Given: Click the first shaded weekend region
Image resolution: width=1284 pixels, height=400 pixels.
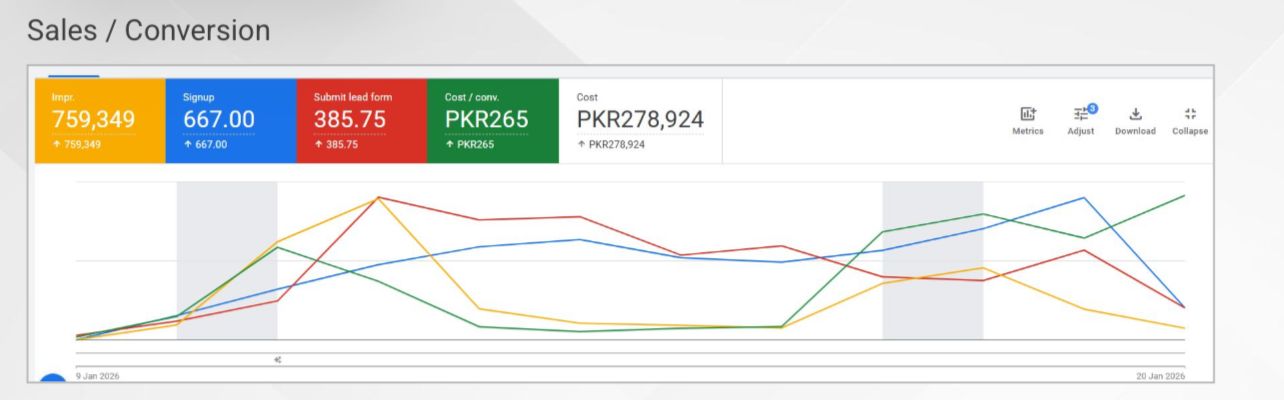Looking at the screenshot, I should coord(227,260).
